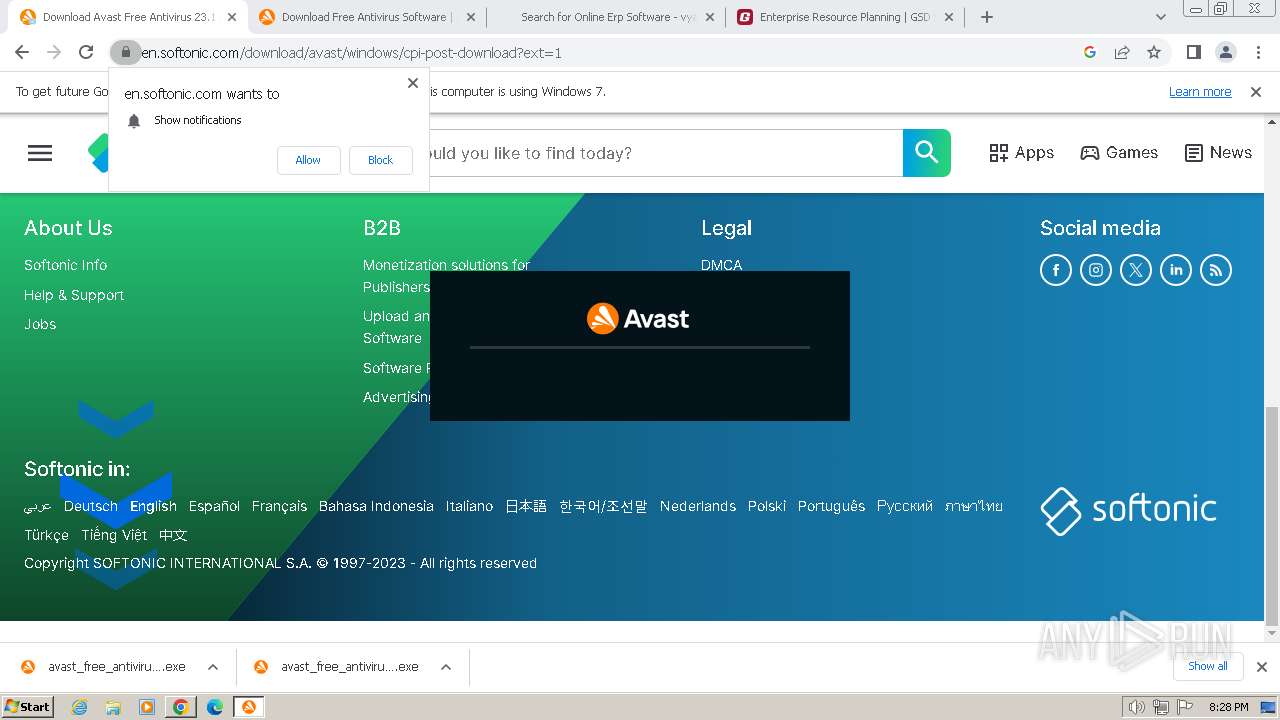Select Português language
Viewport: 1280px width, 720px height.
point(831,506)
